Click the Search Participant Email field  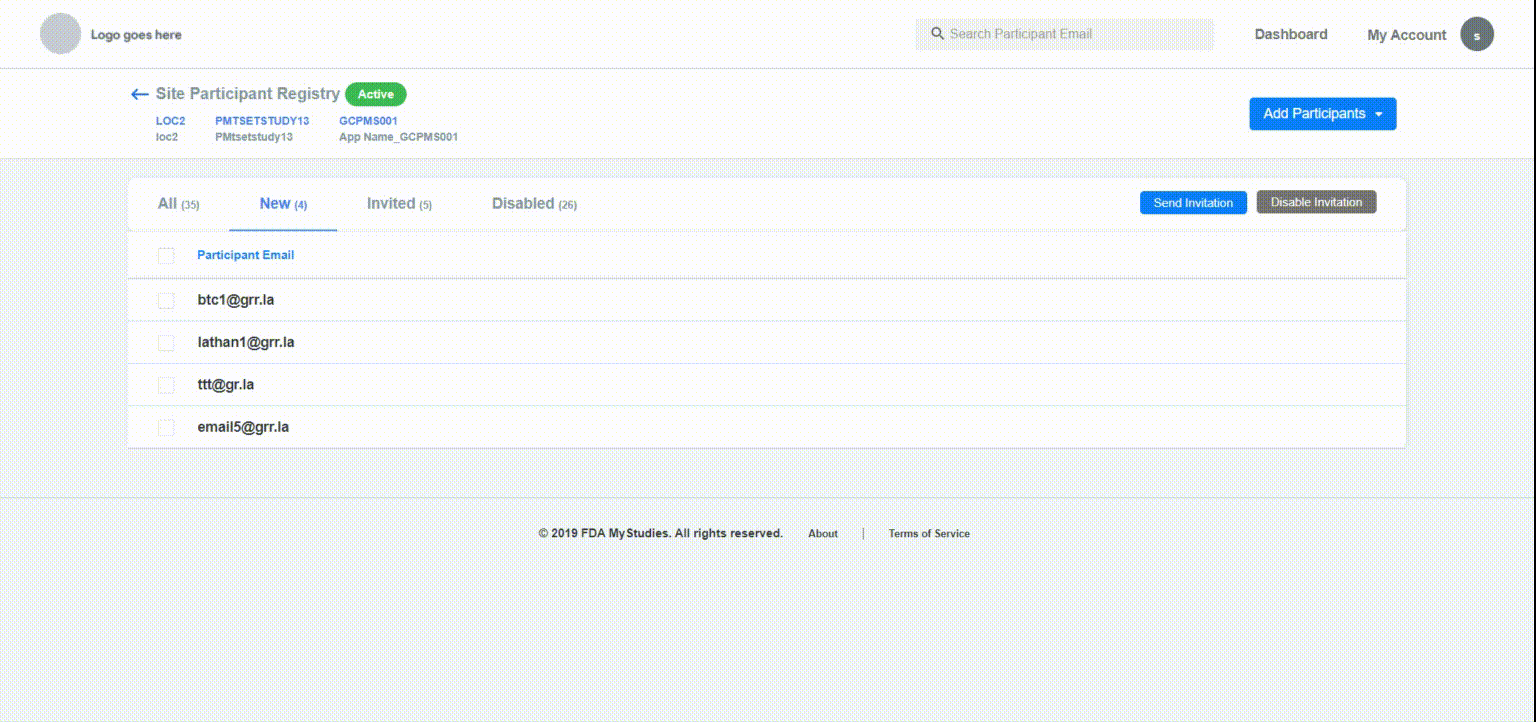[1063, 33]
